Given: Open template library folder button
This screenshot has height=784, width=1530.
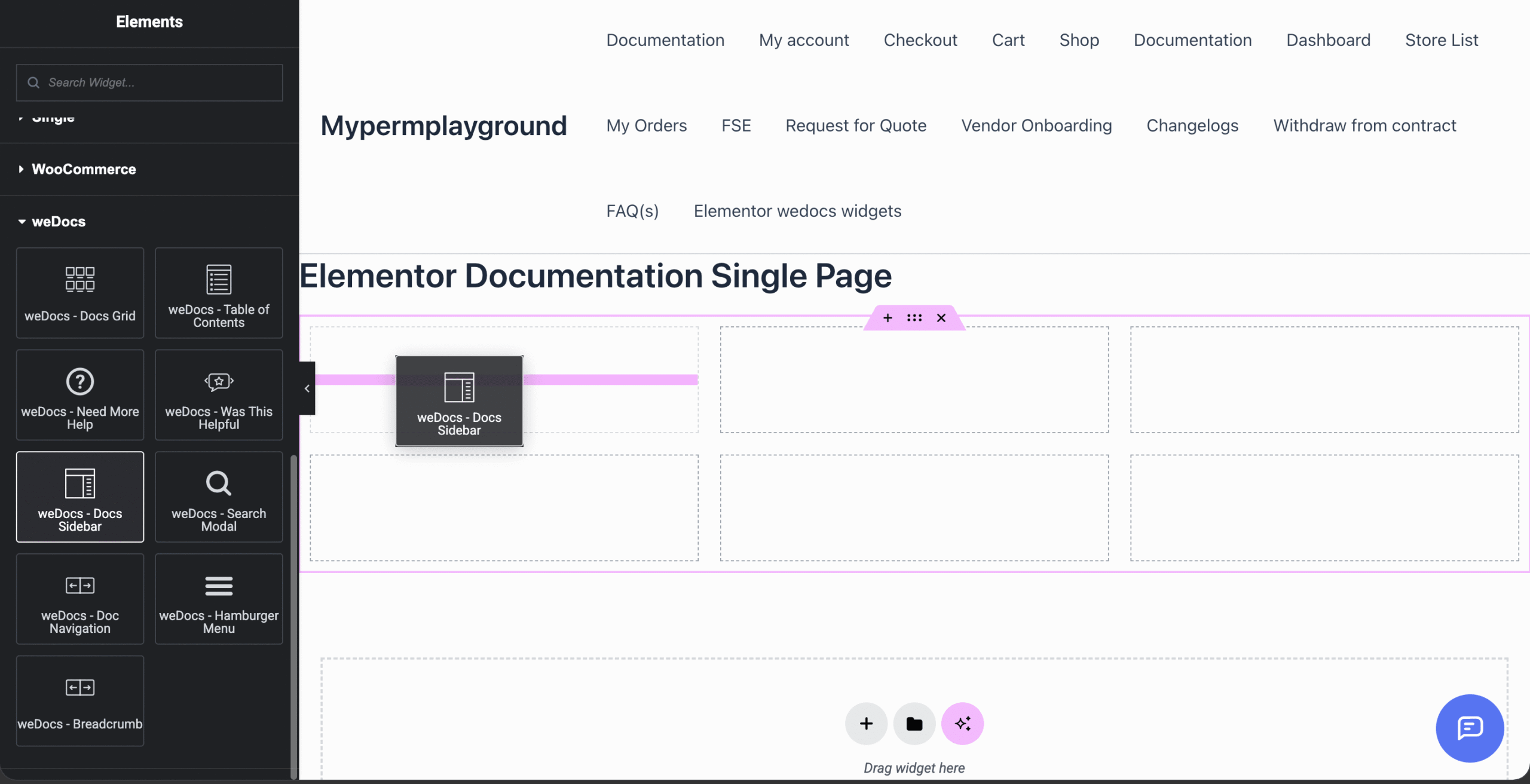Looking at the screenshot, I should click(x=914, y=724).
